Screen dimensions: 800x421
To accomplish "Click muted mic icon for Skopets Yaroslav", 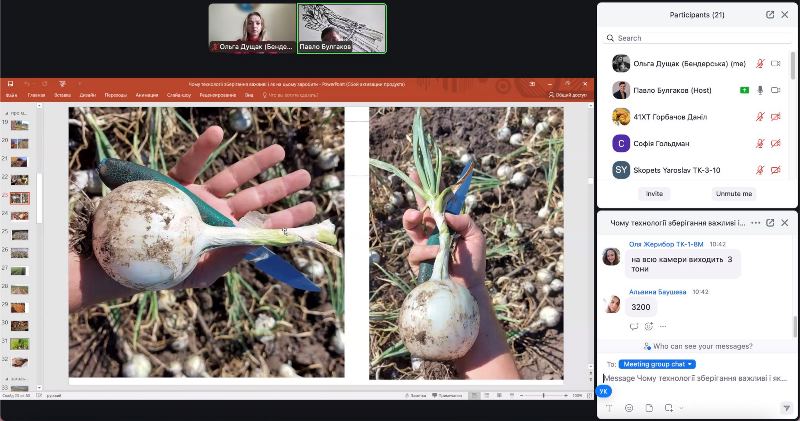I will pyautogui.click(x=760, y=170).
